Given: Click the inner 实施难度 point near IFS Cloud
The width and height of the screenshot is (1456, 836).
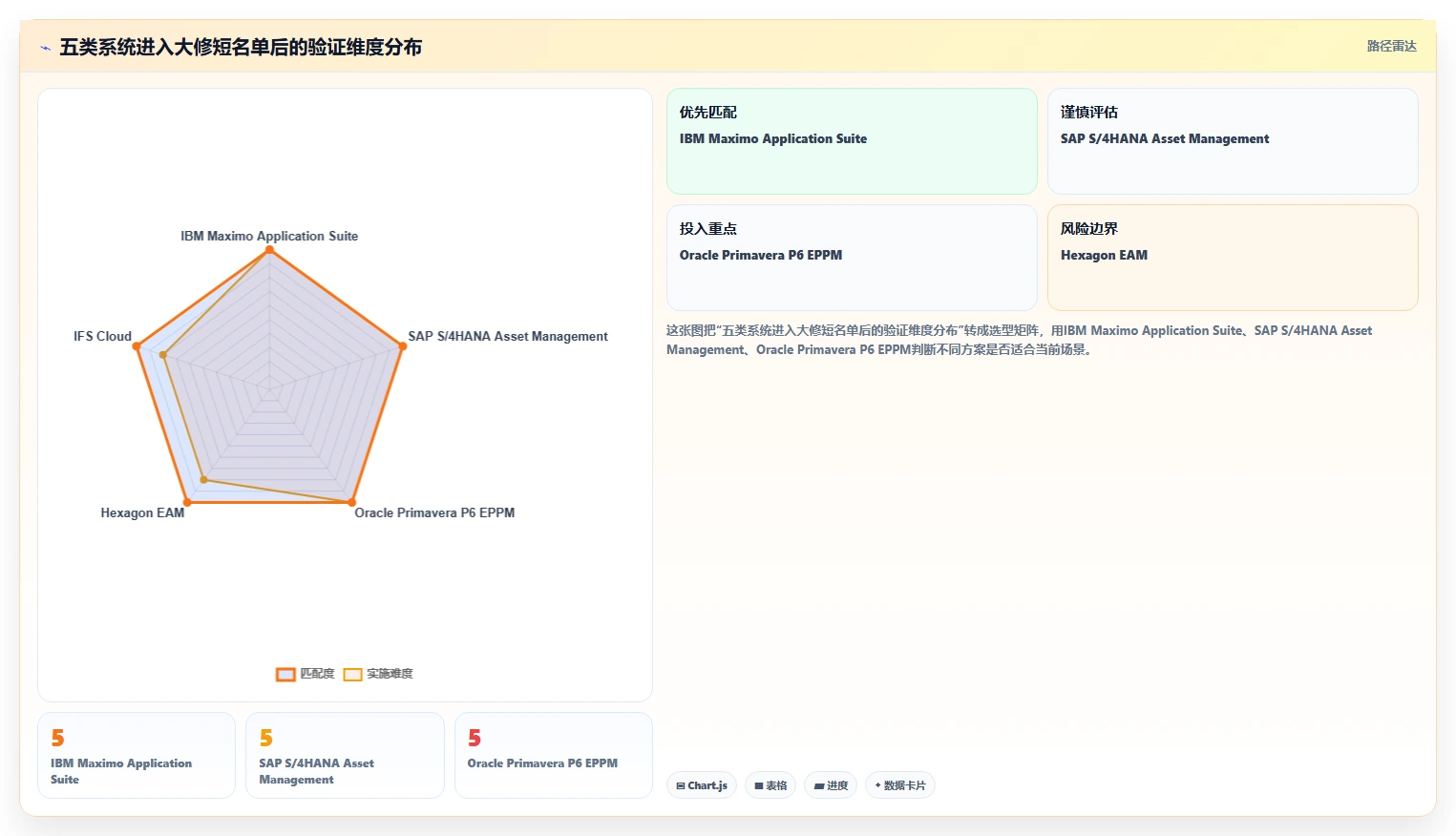Looking at the screenshot, I should click(163, 355).
